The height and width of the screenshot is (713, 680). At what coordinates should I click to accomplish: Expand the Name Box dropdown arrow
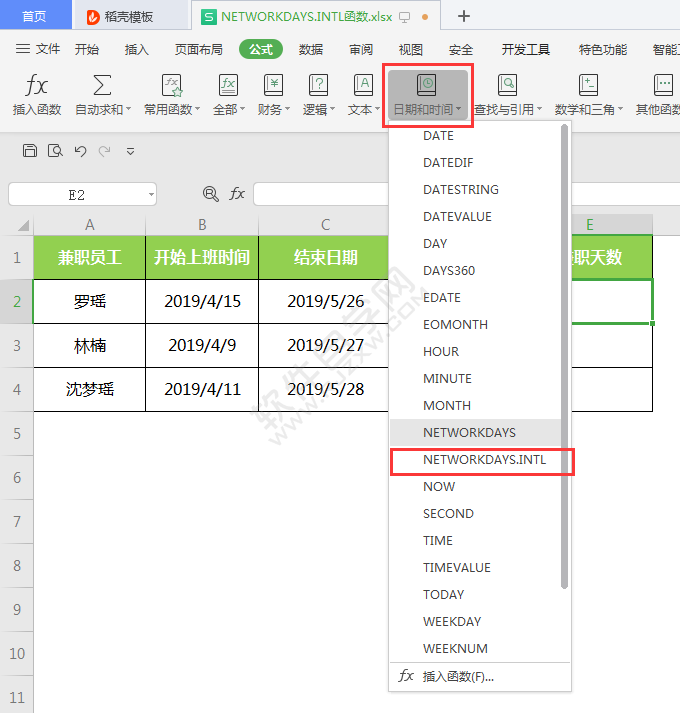point(151,195)
